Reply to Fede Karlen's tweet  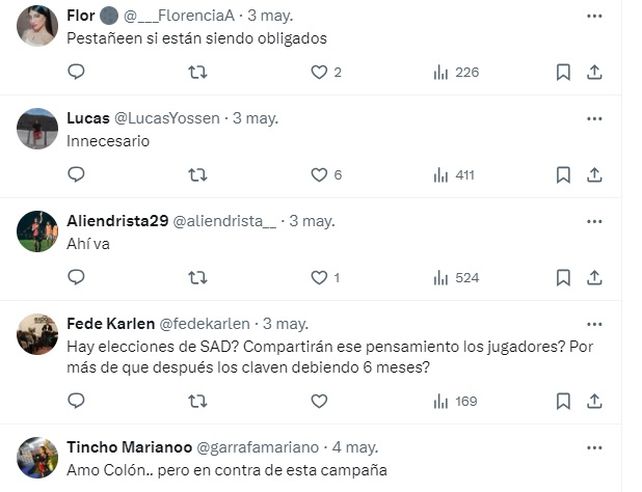coord(76,401)
